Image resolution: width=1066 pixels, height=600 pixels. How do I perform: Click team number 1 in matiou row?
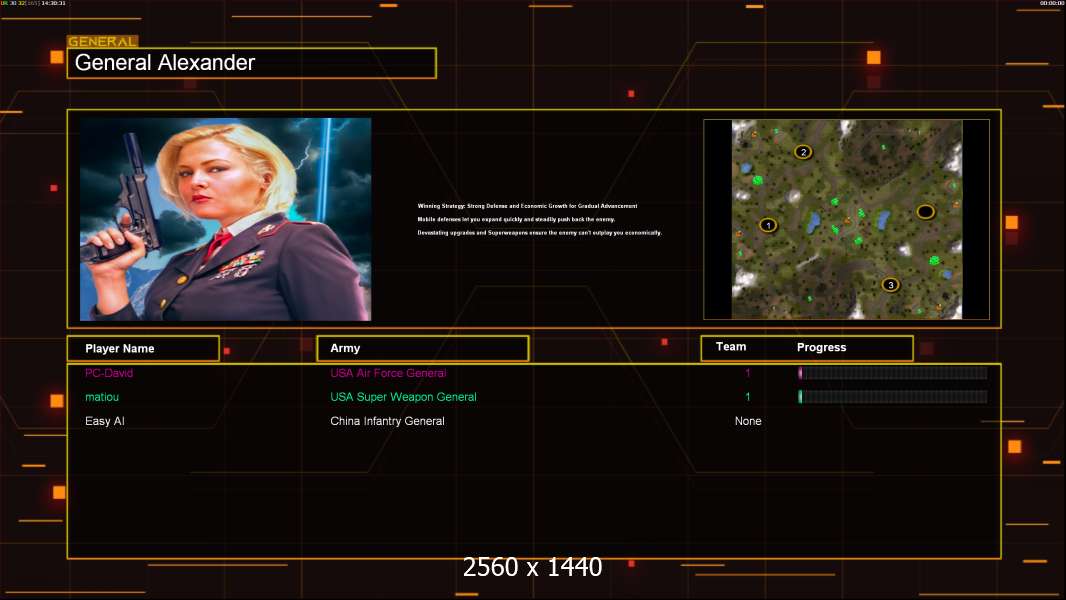click(x=748, y=397)
